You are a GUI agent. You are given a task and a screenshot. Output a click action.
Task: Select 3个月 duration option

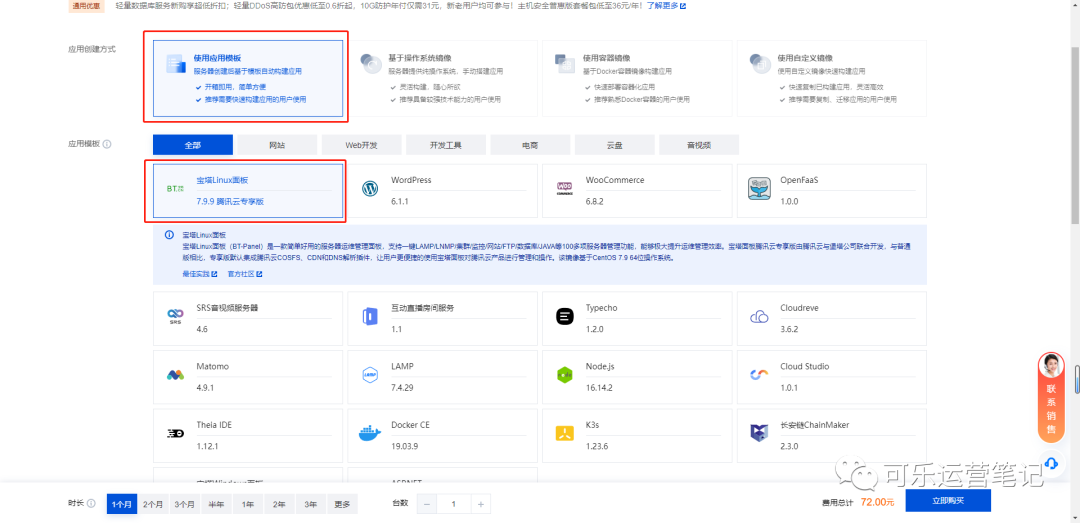185,504
